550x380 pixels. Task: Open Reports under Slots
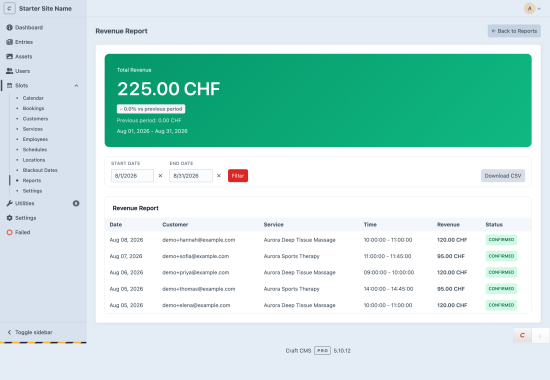tap(32, 180)
